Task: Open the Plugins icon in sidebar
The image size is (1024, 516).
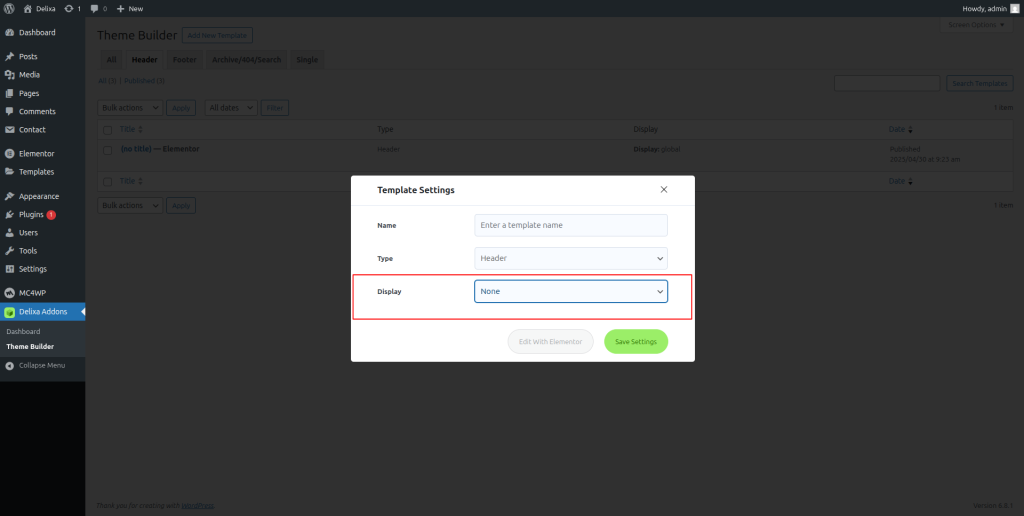Action: point(10,214)
